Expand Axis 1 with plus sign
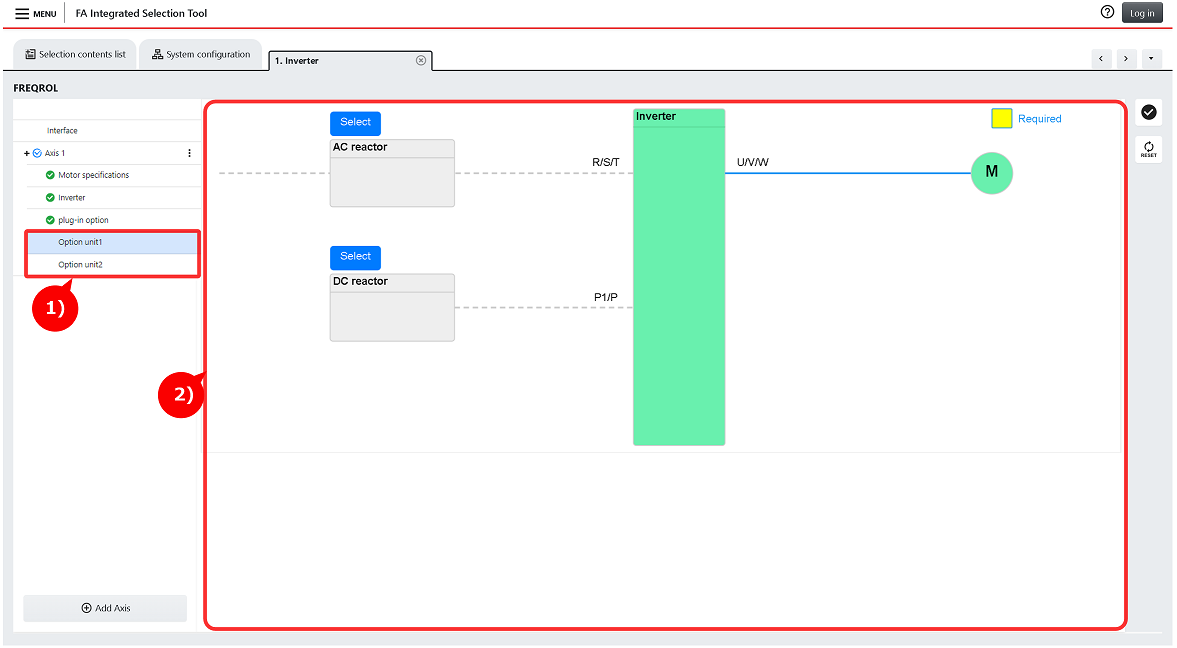 27,153
